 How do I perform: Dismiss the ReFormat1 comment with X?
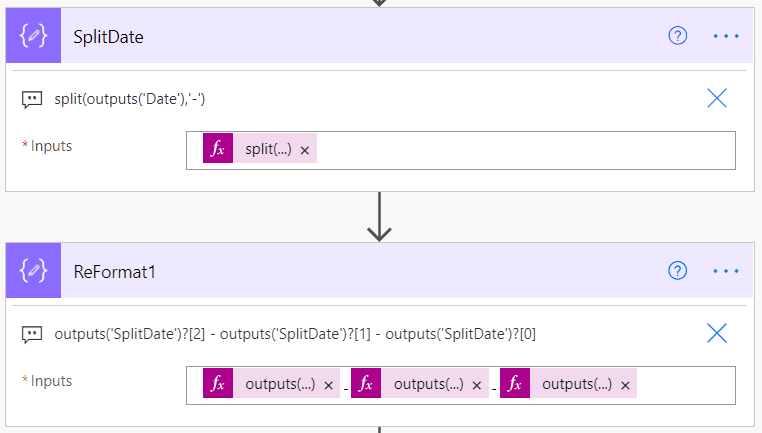717,333
